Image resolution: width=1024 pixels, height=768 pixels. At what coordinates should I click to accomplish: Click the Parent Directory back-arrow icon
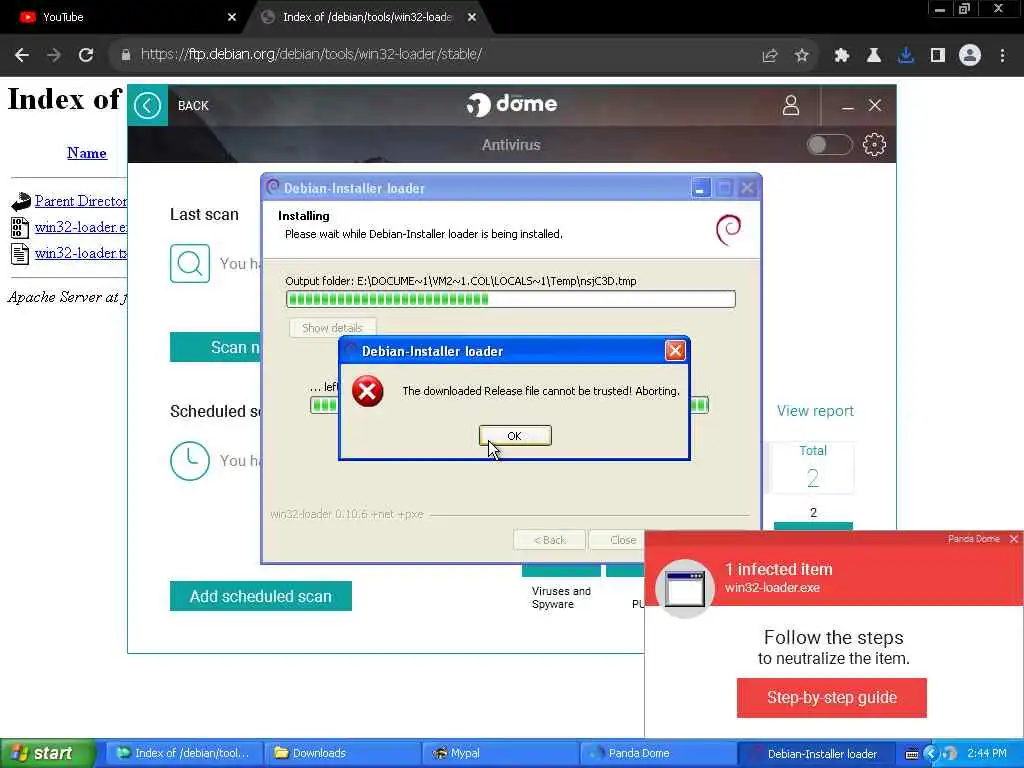click(21, 201)
